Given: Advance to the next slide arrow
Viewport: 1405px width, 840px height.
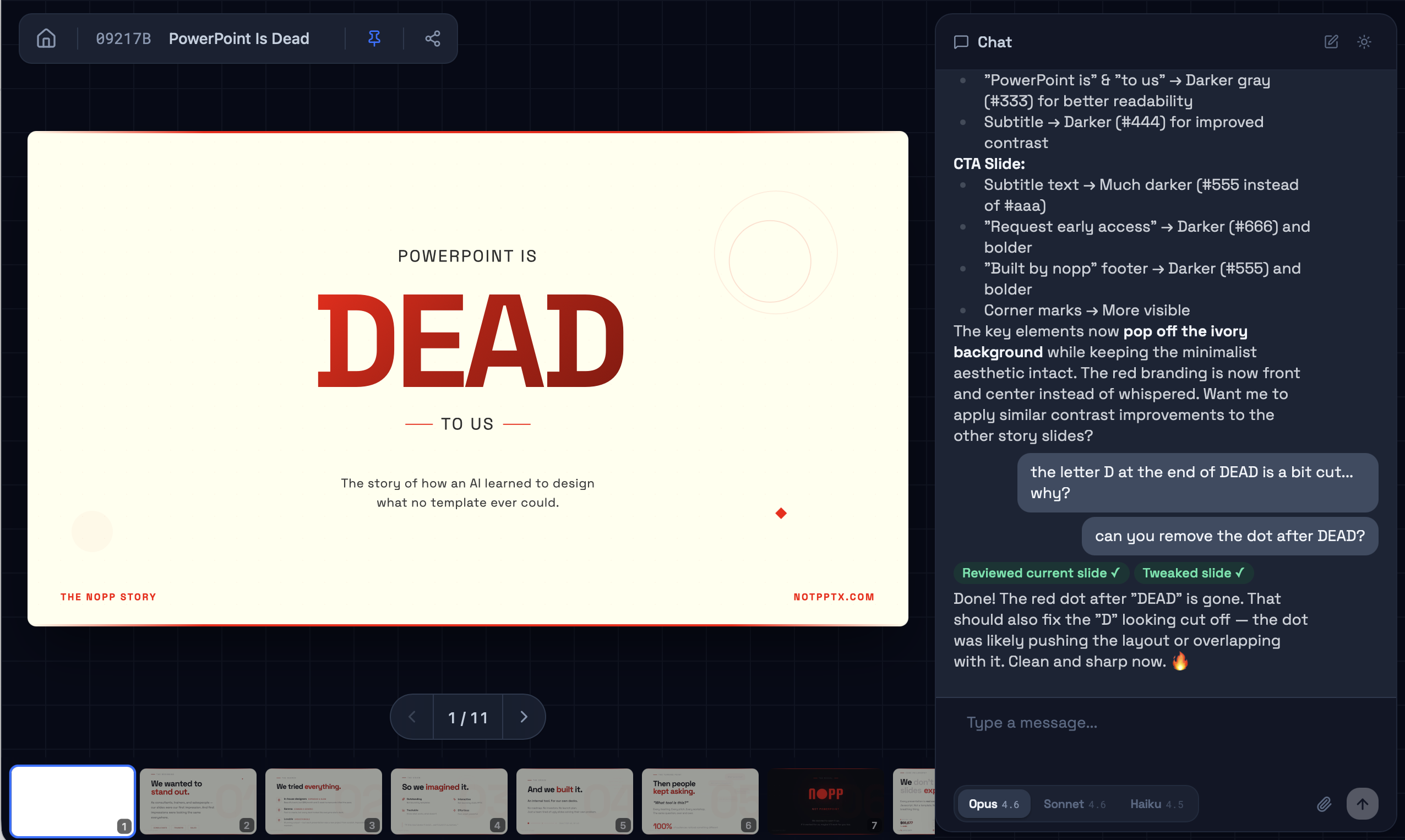Looking at the screenshot, I should (x=524, y=716).
